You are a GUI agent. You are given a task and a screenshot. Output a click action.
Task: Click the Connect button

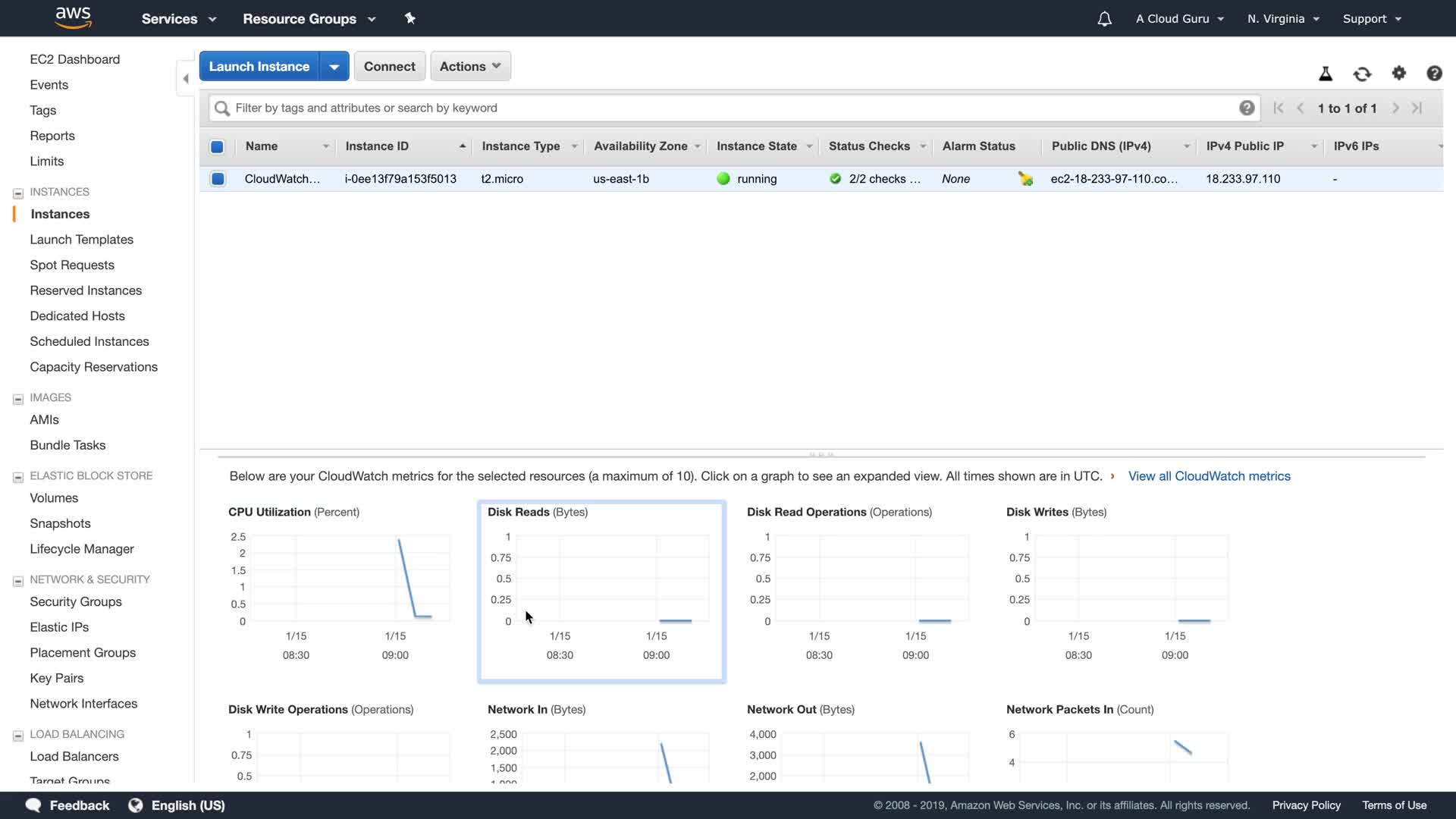coord(389,66)
